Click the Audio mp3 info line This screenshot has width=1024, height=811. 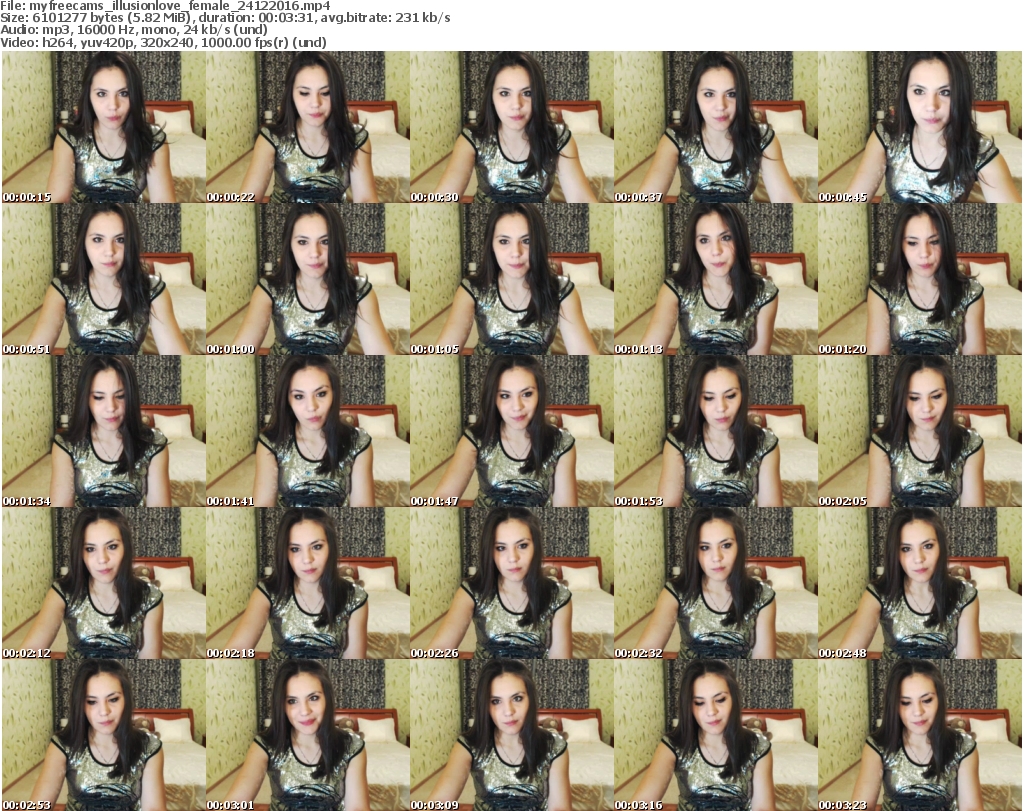pos(134,30)
